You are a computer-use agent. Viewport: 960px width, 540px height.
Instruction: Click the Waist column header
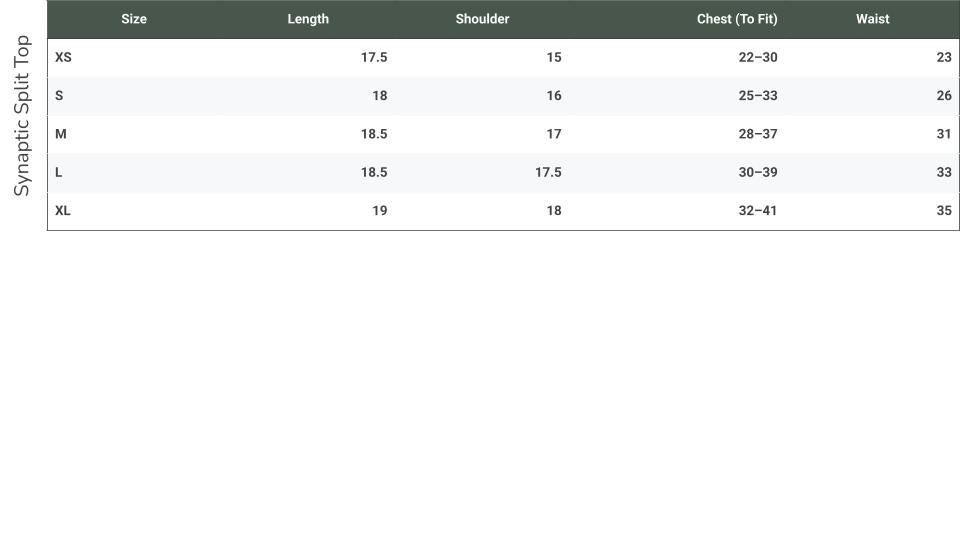872,19
